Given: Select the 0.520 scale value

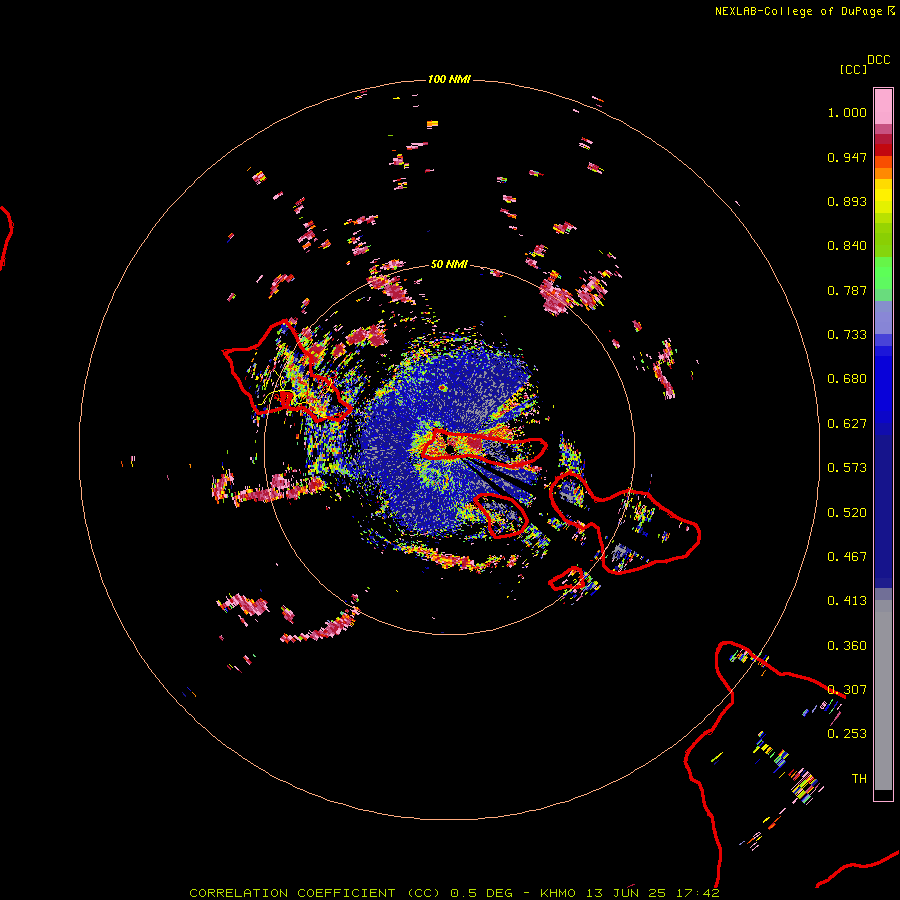Looking at the screenshot, I should coord(847,513).
